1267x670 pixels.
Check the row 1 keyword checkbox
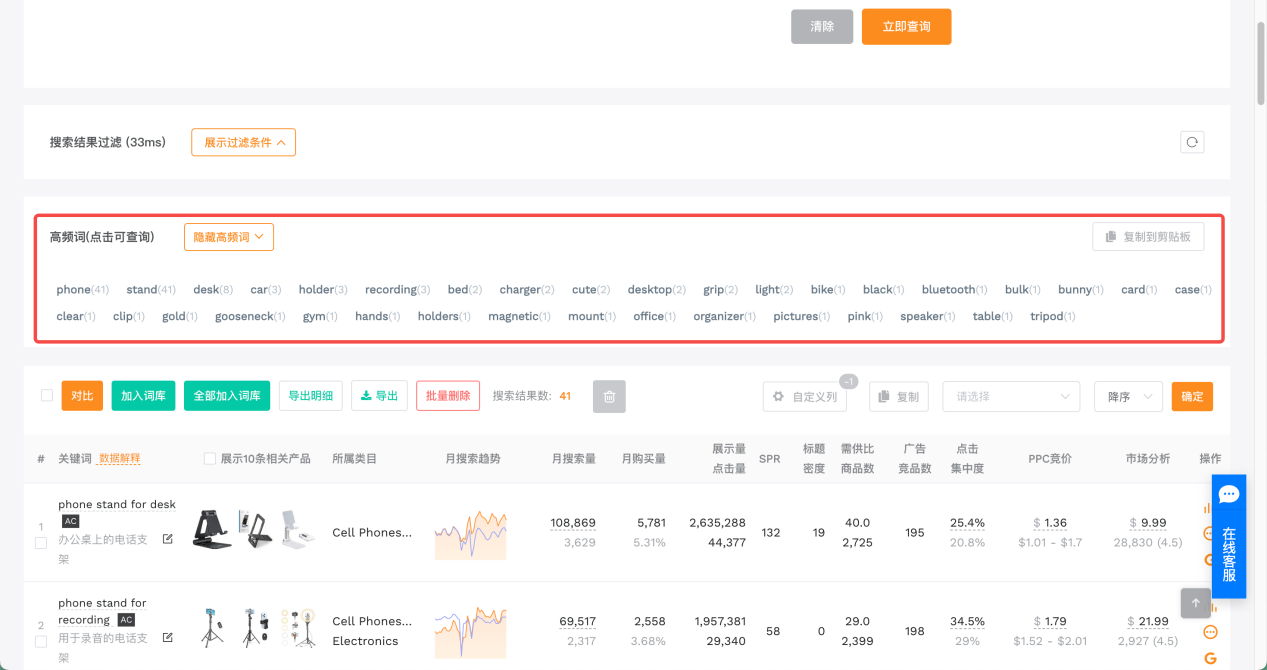pos(41,543)
